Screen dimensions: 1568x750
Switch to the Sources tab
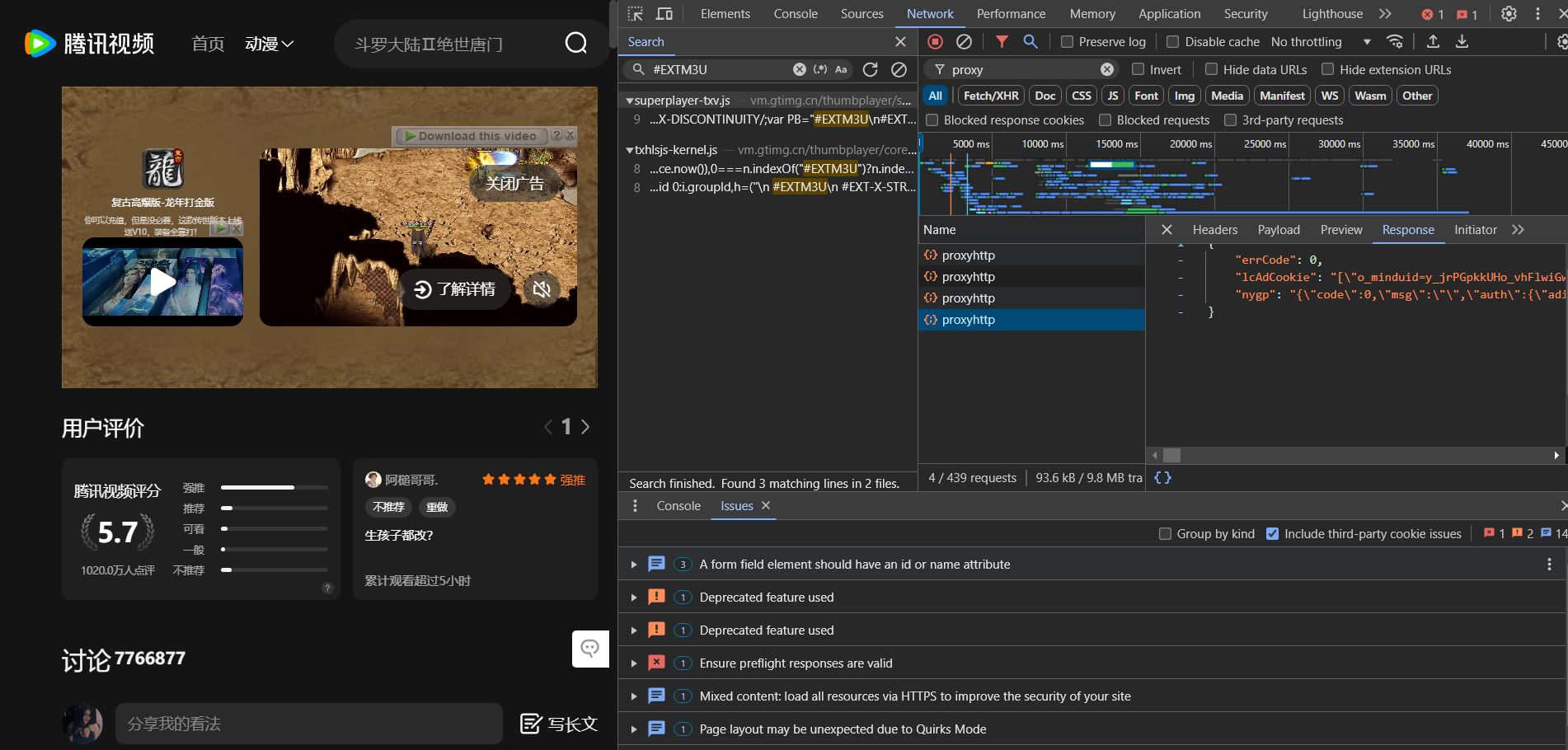[861, 14]
